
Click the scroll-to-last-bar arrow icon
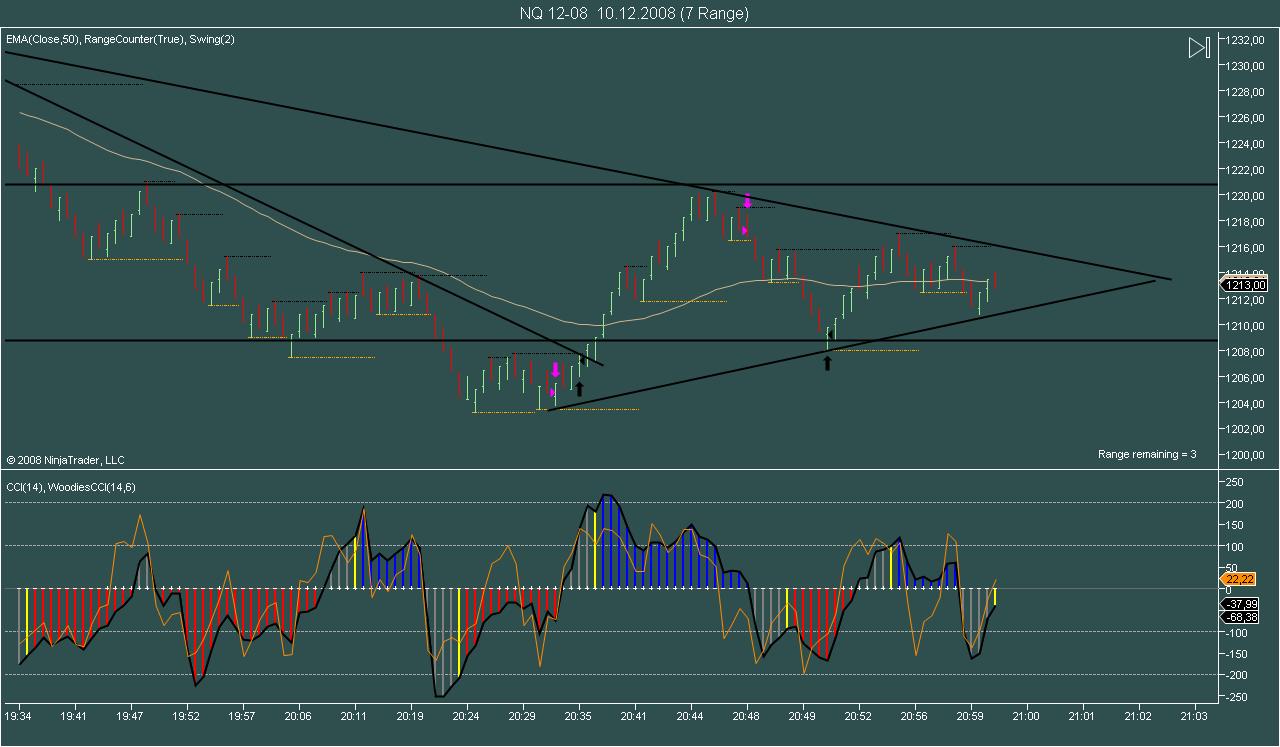coord(1199,47)
